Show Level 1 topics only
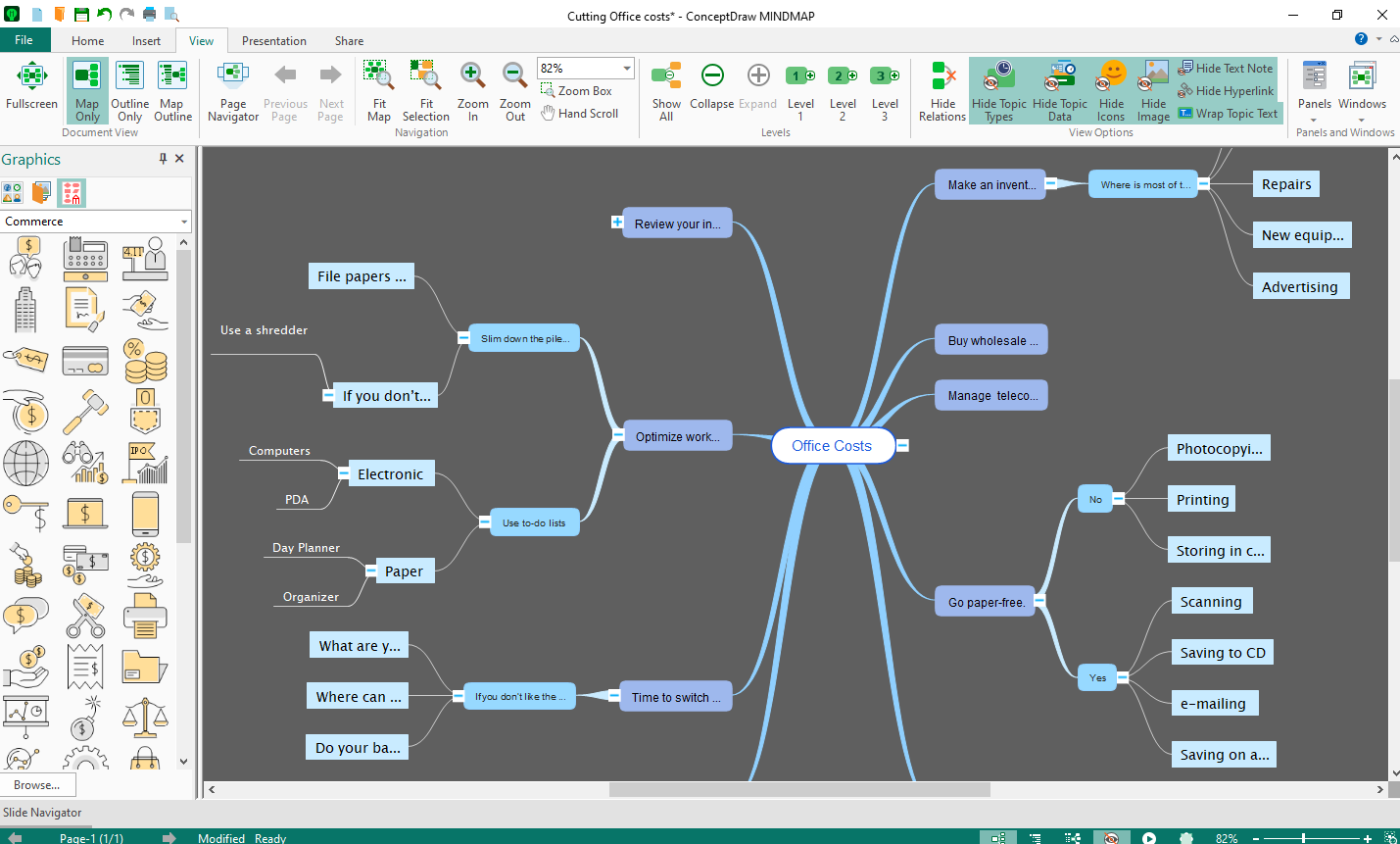Screen dimensions: 1400x844 (x=800, y=90)
